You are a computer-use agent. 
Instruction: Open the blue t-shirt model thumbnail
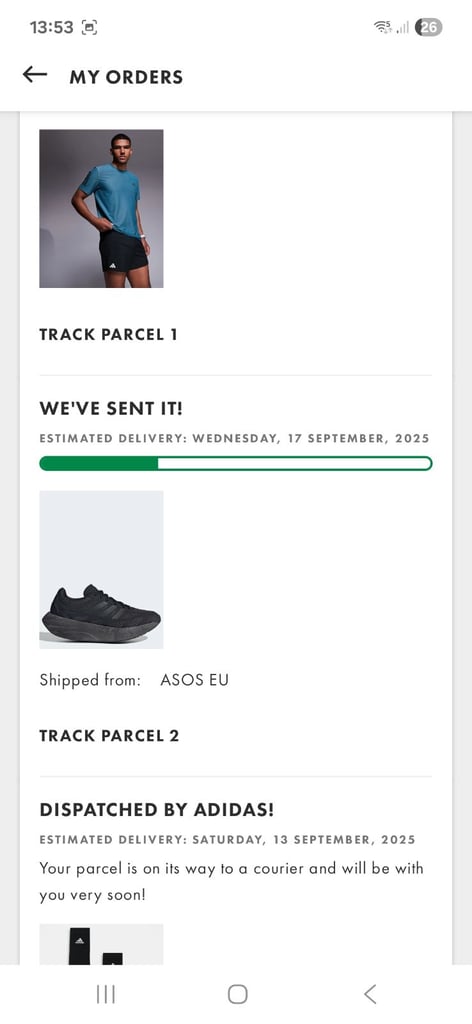coord(101,208)
